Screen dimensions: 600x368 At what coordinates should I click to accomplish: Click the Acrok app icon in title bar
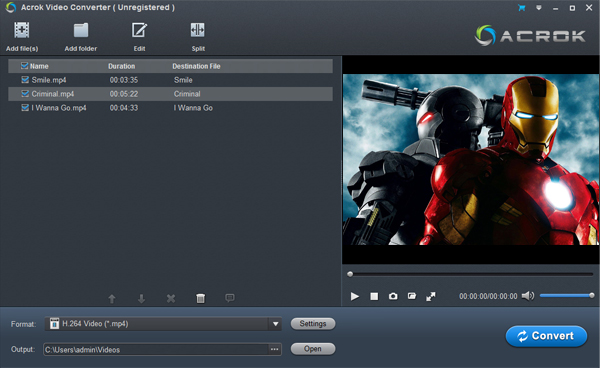tap(11, 7)
